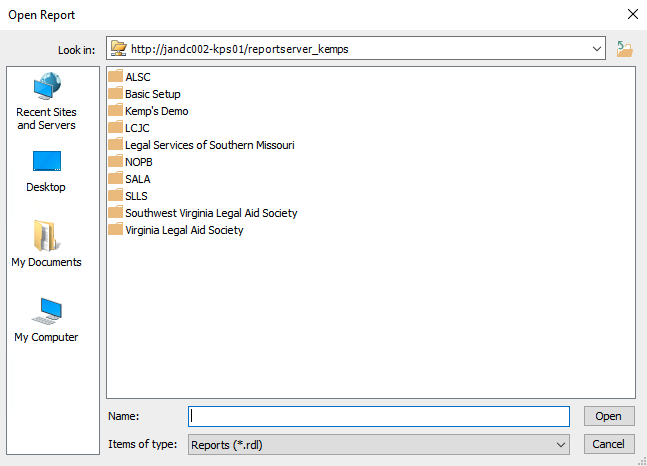The width and height of the screenshot is (647, 466).
Task: Go to My Documents location
Action: pos(47,244)
